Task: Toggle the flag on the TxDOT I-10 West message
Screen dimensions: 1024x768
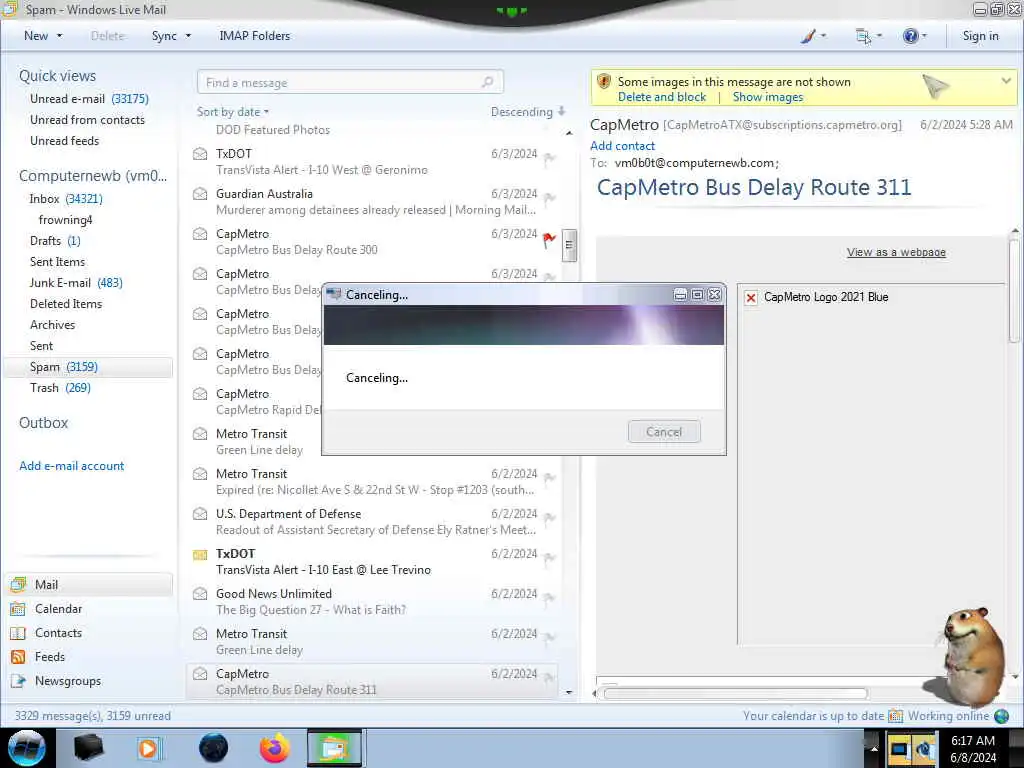Action: [549, 159]
